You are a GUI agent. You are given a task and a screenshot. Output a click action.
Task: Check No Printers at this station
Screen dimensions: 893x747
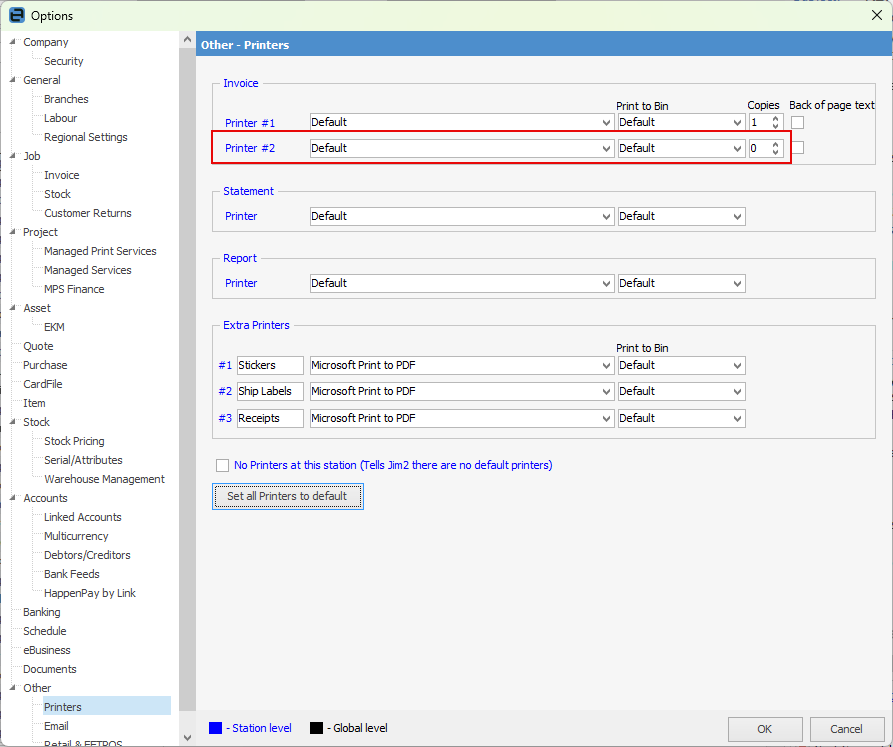[223, 465]
